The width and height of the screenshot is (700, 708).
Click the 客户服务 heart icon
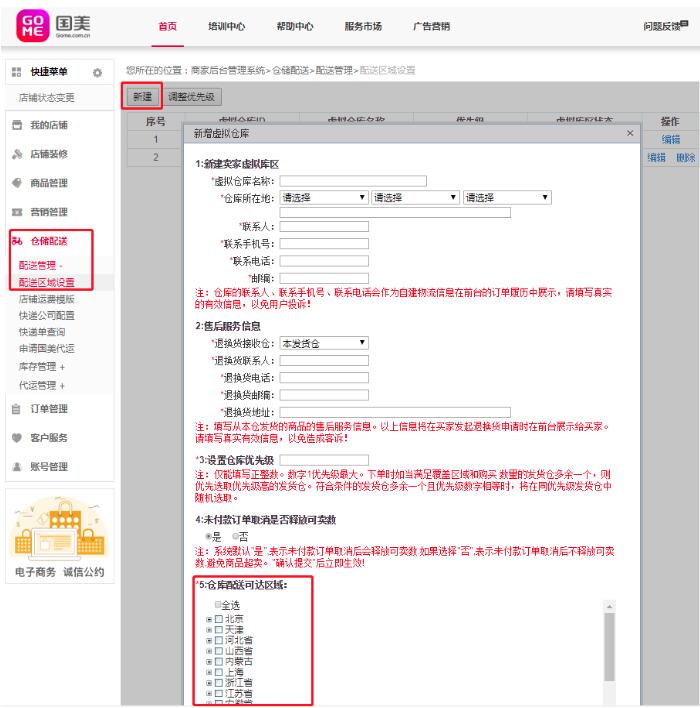click(x=17, y=437)
